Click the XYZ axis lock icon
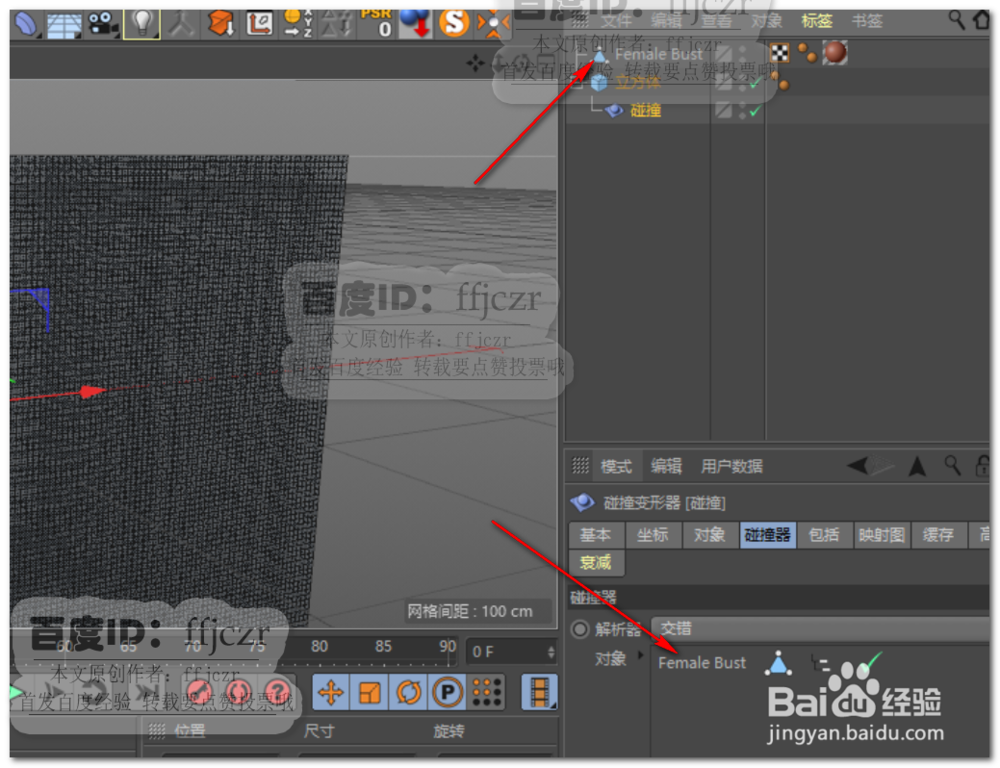This screenshot has width=1000, height=768. point(297,24)
